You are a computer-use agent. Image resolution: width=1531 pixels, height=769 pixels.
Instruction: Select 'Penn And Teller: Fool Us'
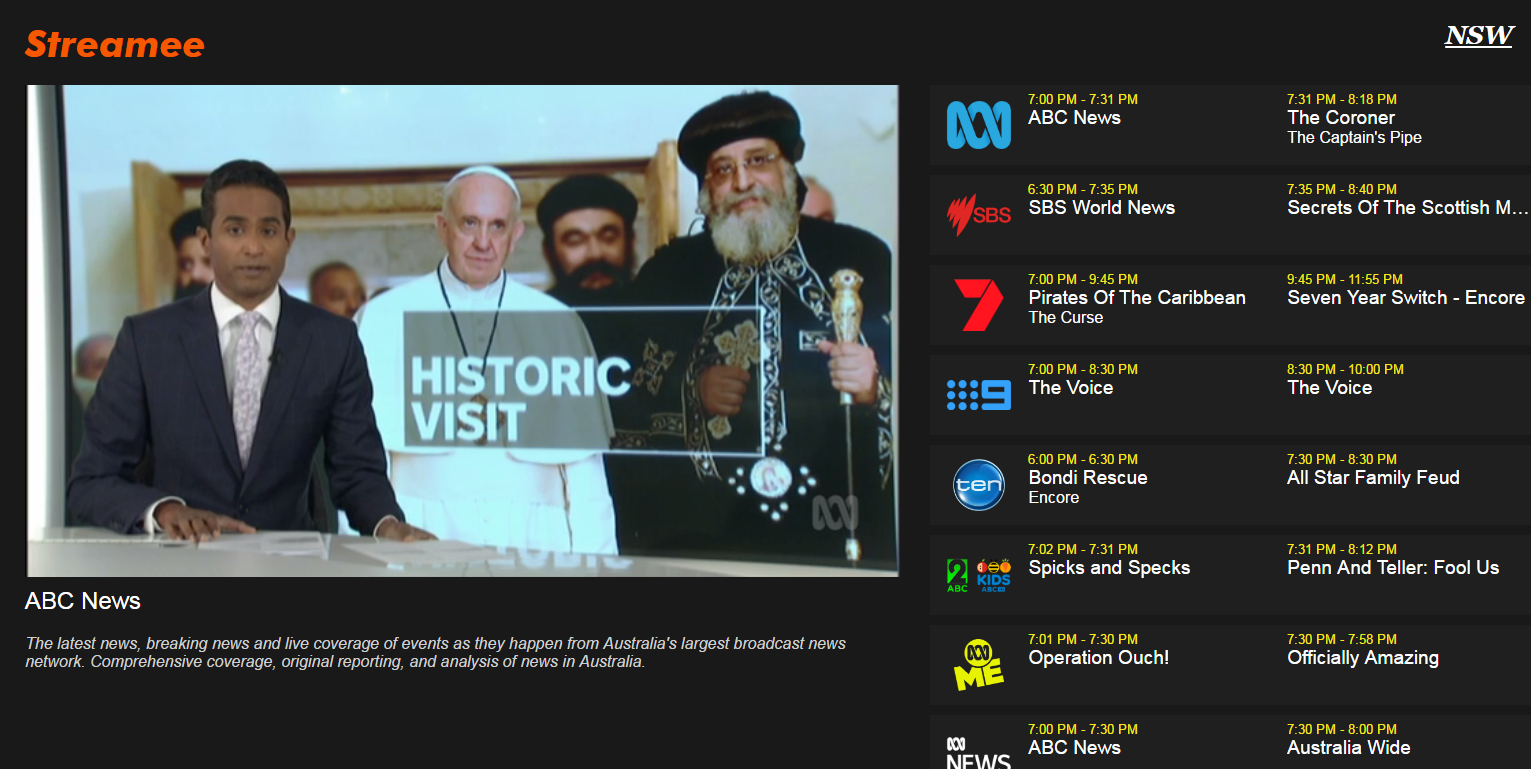coord(1393,568)
